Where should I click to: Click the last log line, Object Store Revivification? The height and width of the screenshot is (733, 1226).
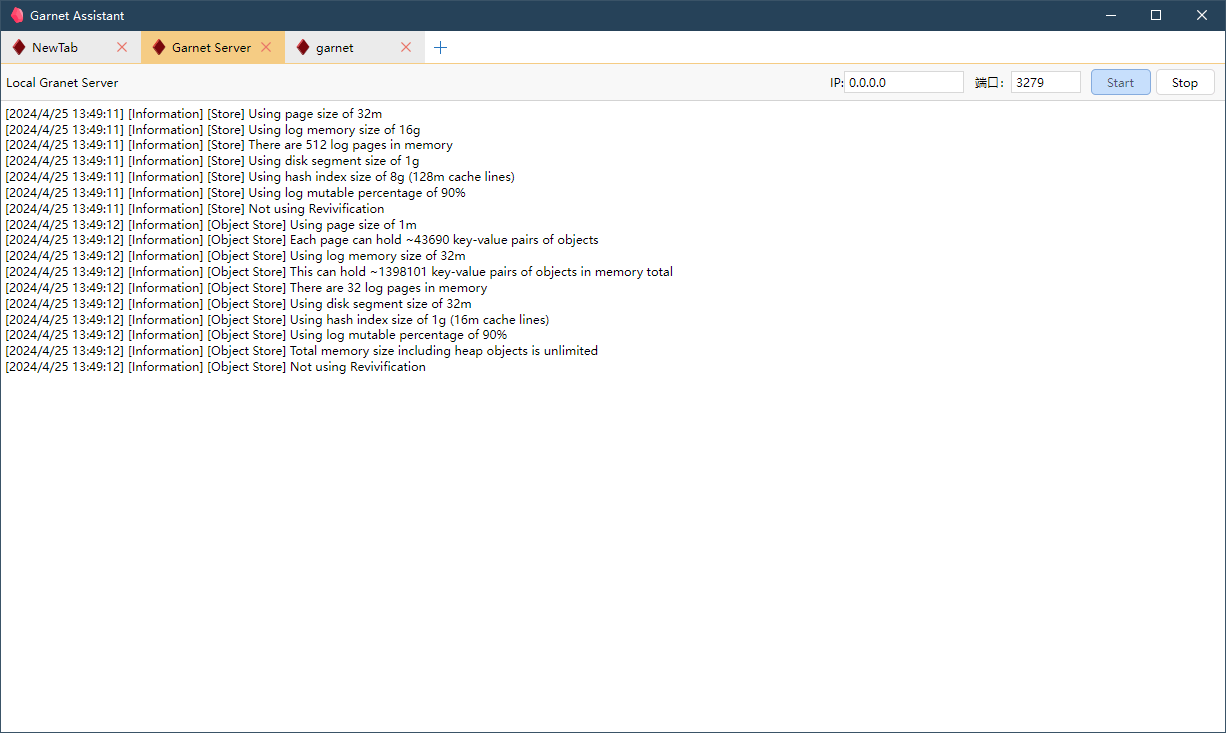coord(216,367)
